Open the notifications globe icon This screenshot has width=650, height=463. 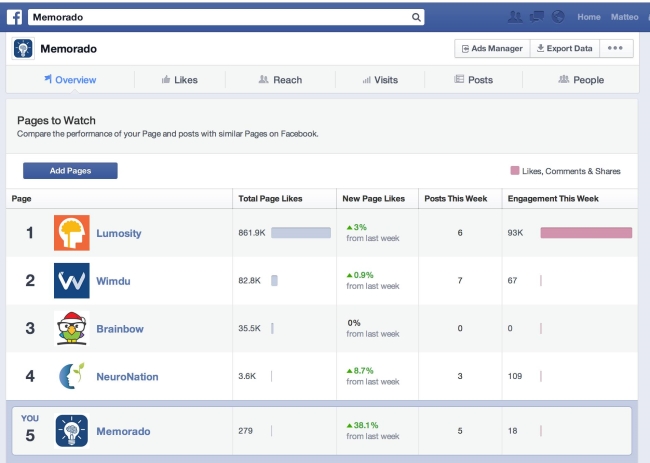(x=558, y=17)
